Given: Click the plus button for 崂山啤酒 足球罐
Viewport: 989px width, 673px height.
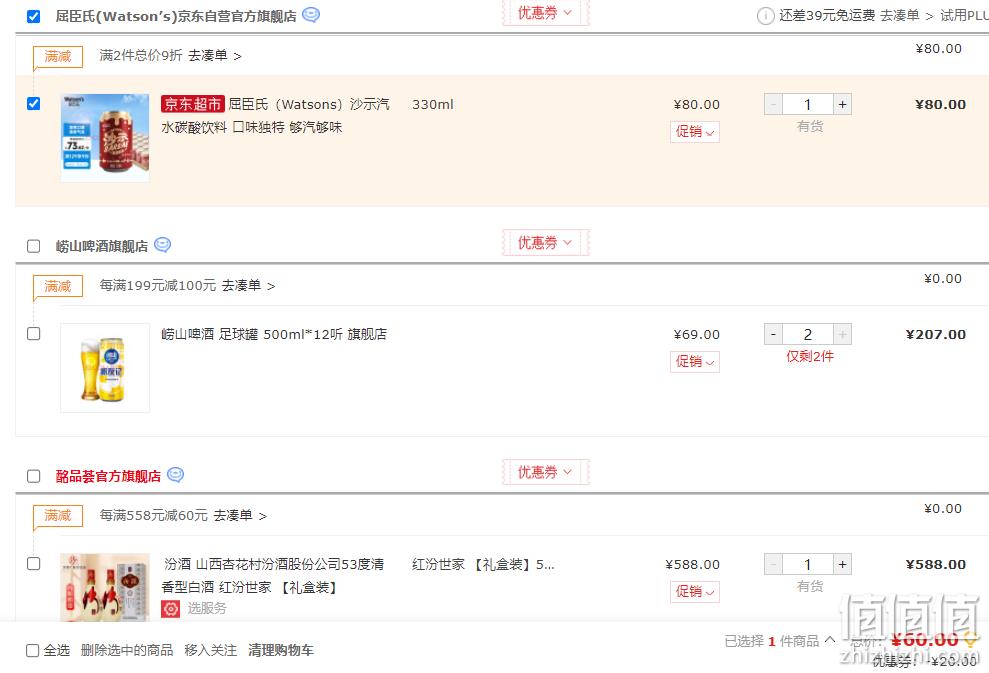Looking at the screenshot, I should point(842,334).
